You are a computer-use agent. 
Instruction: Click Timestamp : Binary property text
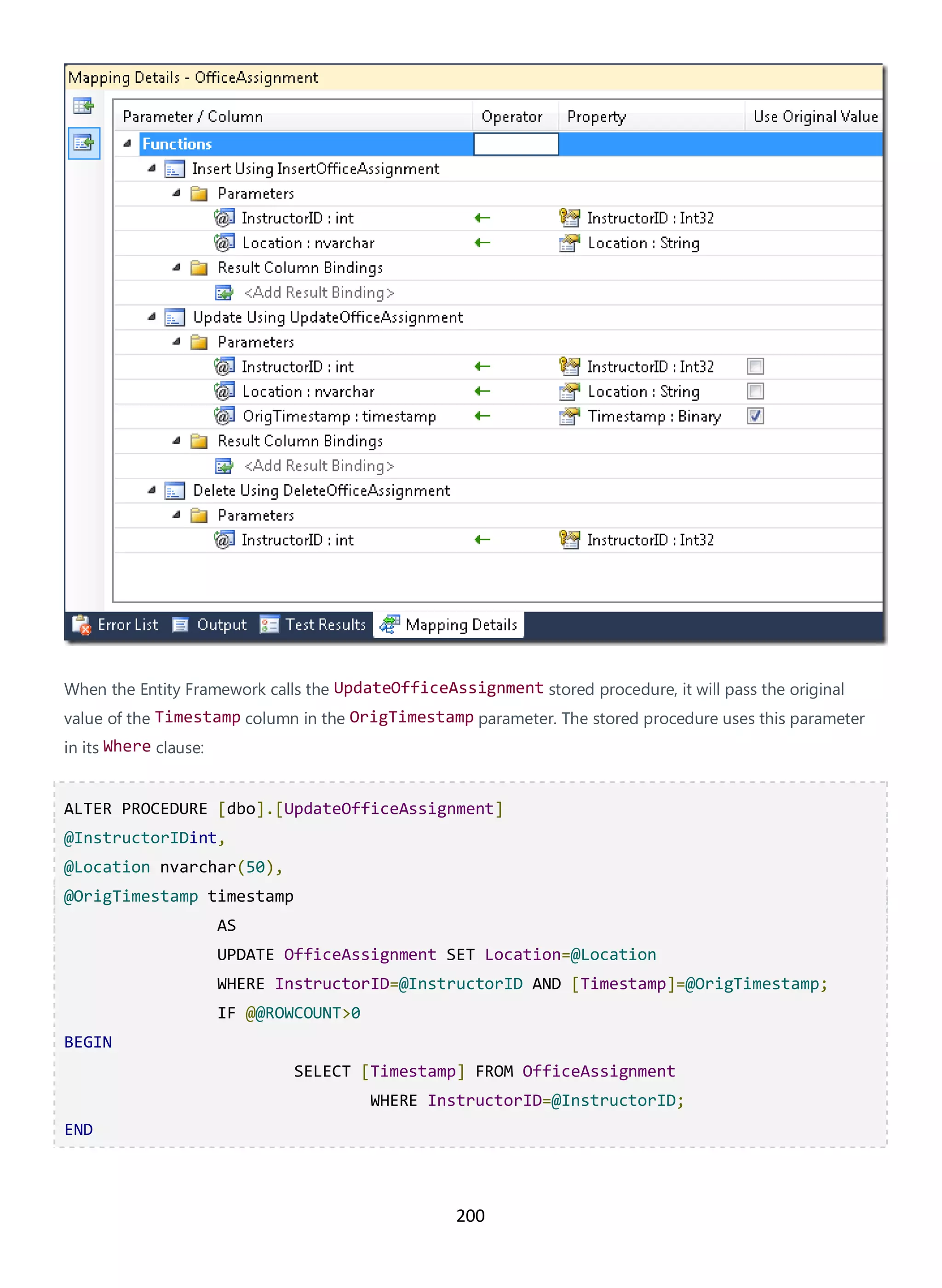(655, 417)
